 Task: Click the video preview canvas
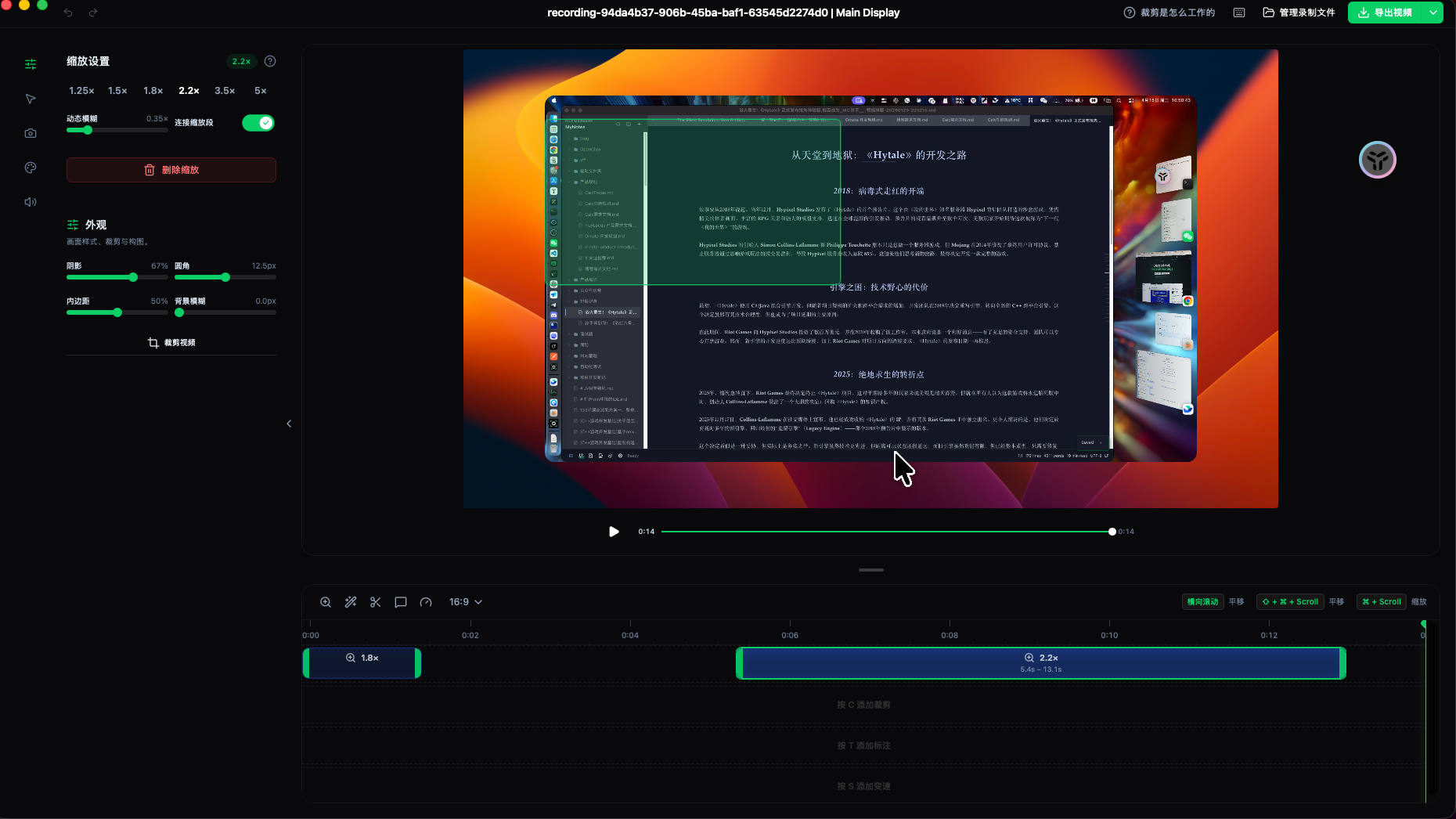click(870, 279)
